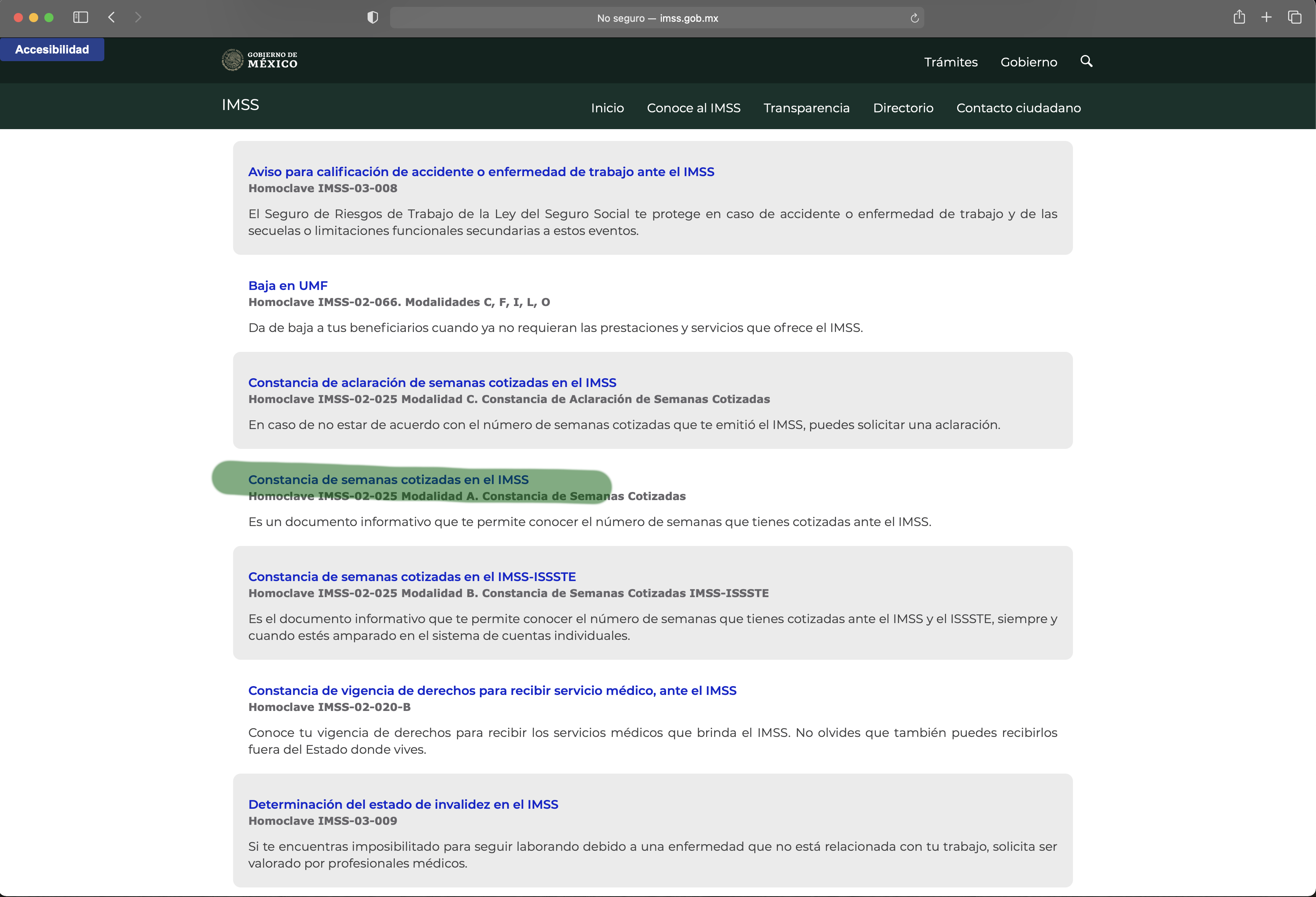Toggle the Safari sidebar
The width and height of the screenshot is (1316, 897).
coord(80,18)
